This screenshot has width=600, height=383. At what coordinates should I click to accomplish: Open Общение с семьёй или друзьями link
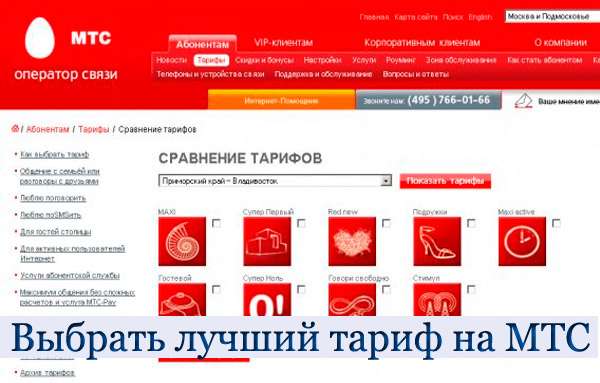60,176
